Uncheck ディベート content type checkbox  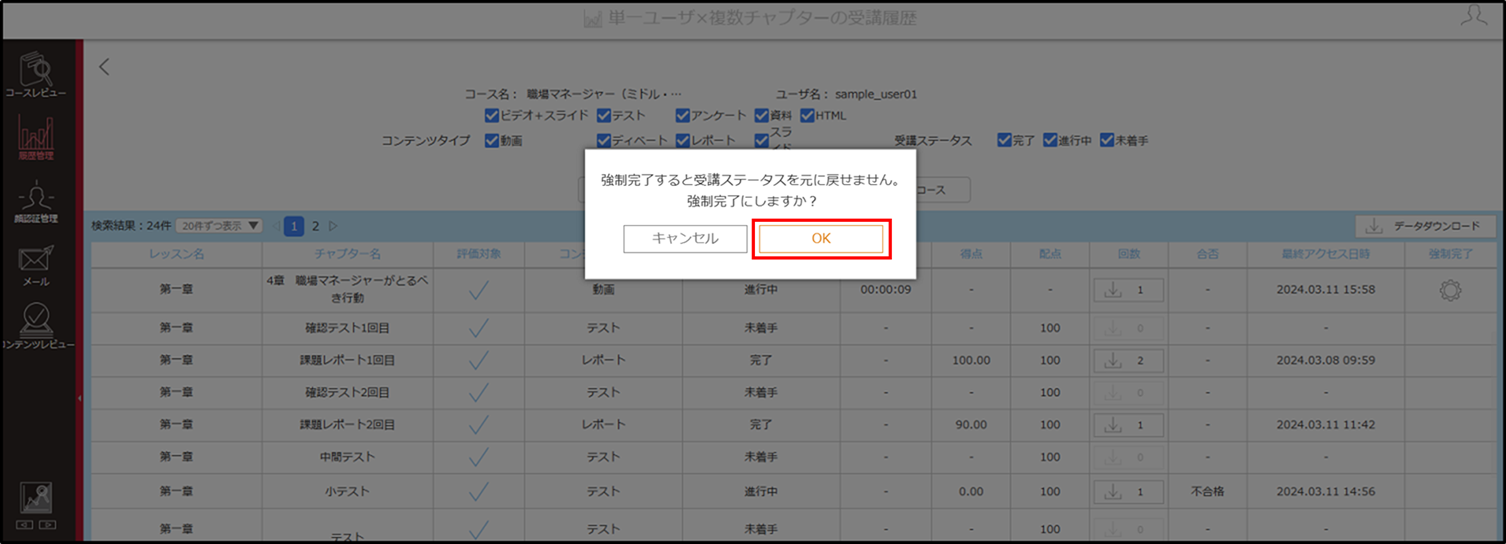point(604,141)
